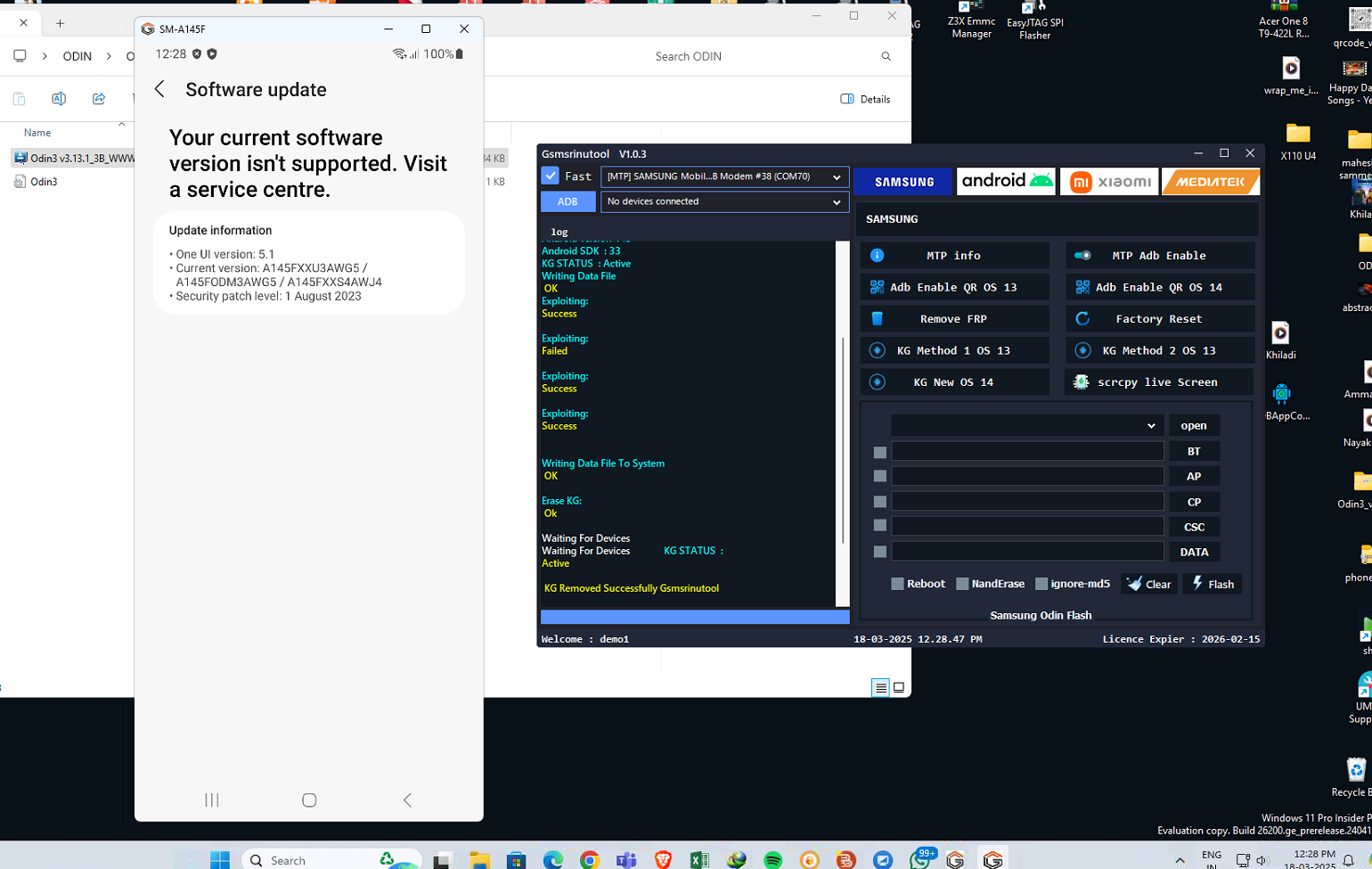Click the KG New OS 14 button

click(x=953, y=382)
